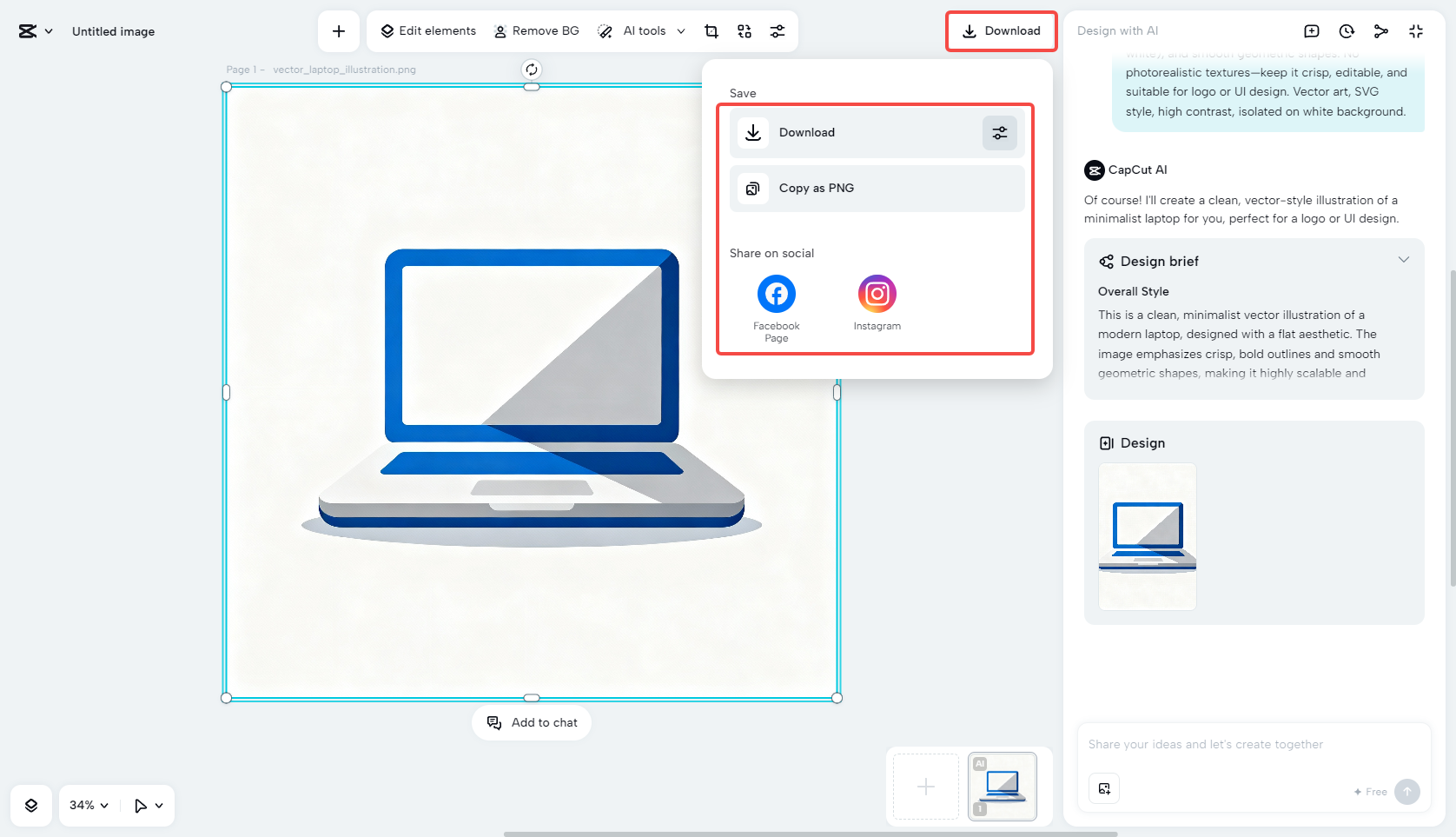This screenshot has height=837, width=1456.
Task: Open the layers panel icon
Action: click(31, 806)
